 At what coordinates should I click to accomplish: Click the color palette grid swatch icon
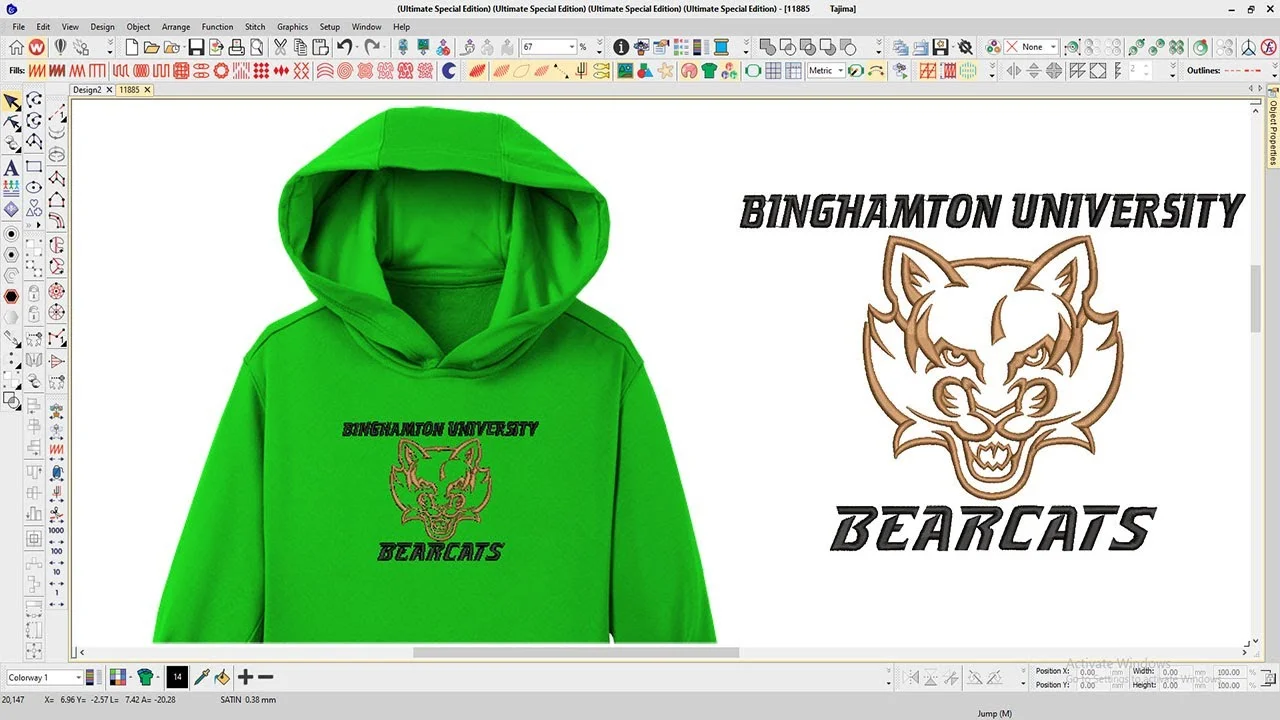tap(117, 677)
